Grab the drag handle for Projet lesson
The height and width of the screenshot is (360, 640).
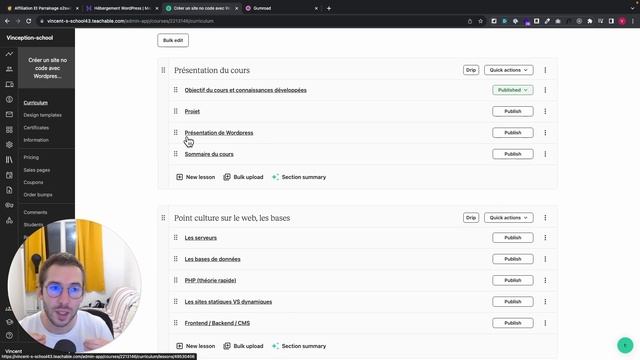click(176, 111)
